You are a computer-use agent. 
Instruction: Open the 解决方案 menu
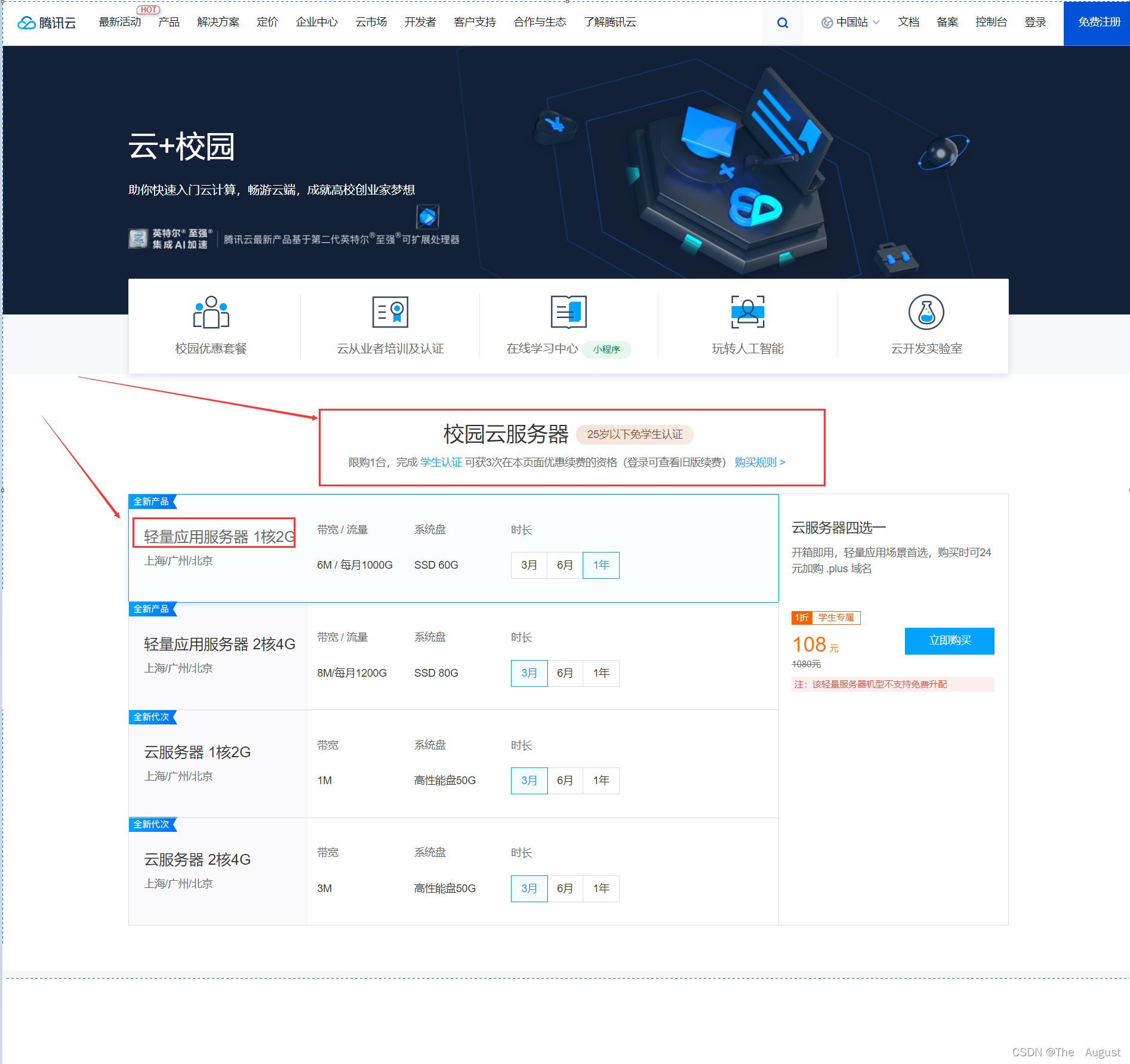point(218,23)
